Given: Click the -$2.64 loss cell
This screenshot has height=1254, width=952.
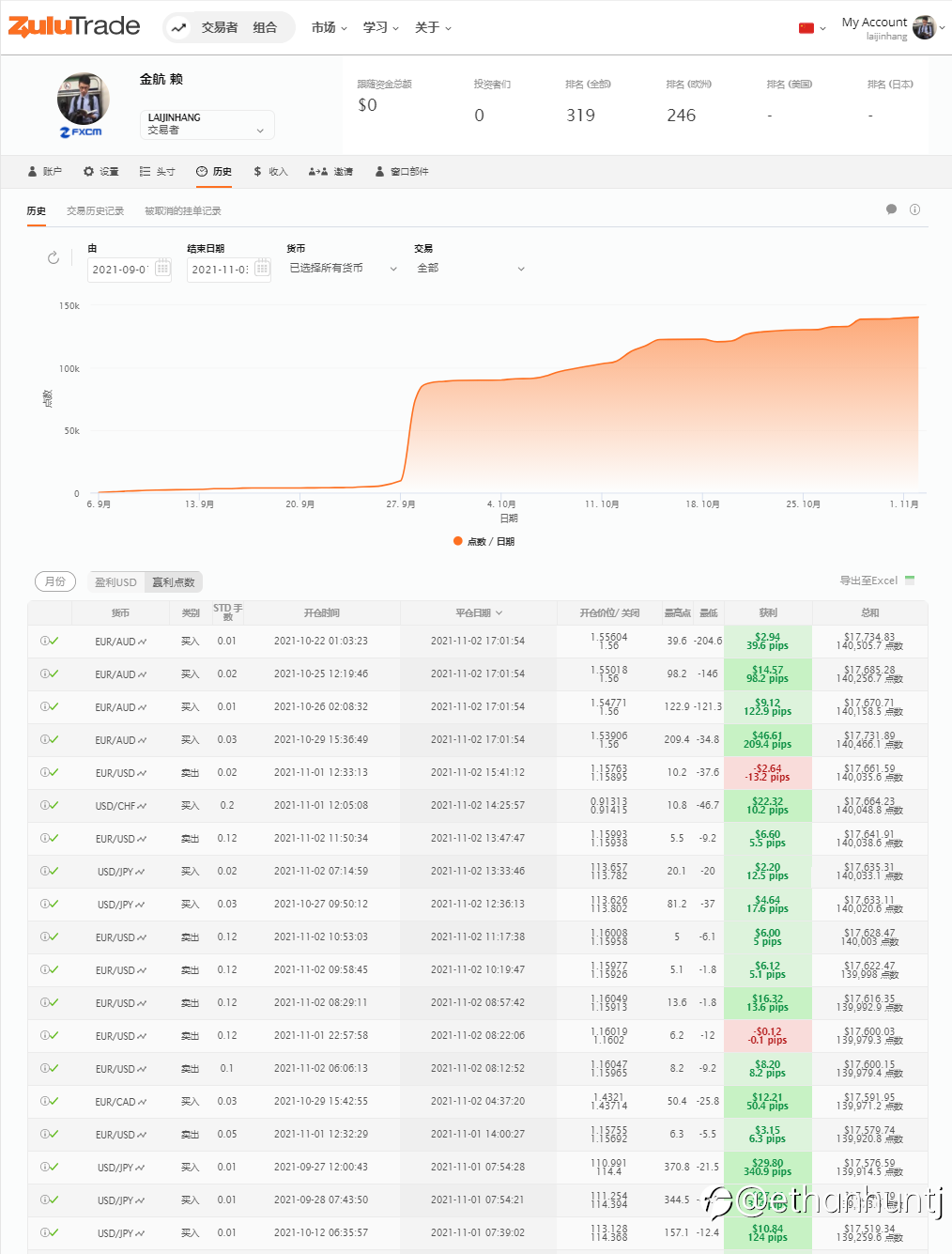Looking at the screenshot, I should point(768,772).
